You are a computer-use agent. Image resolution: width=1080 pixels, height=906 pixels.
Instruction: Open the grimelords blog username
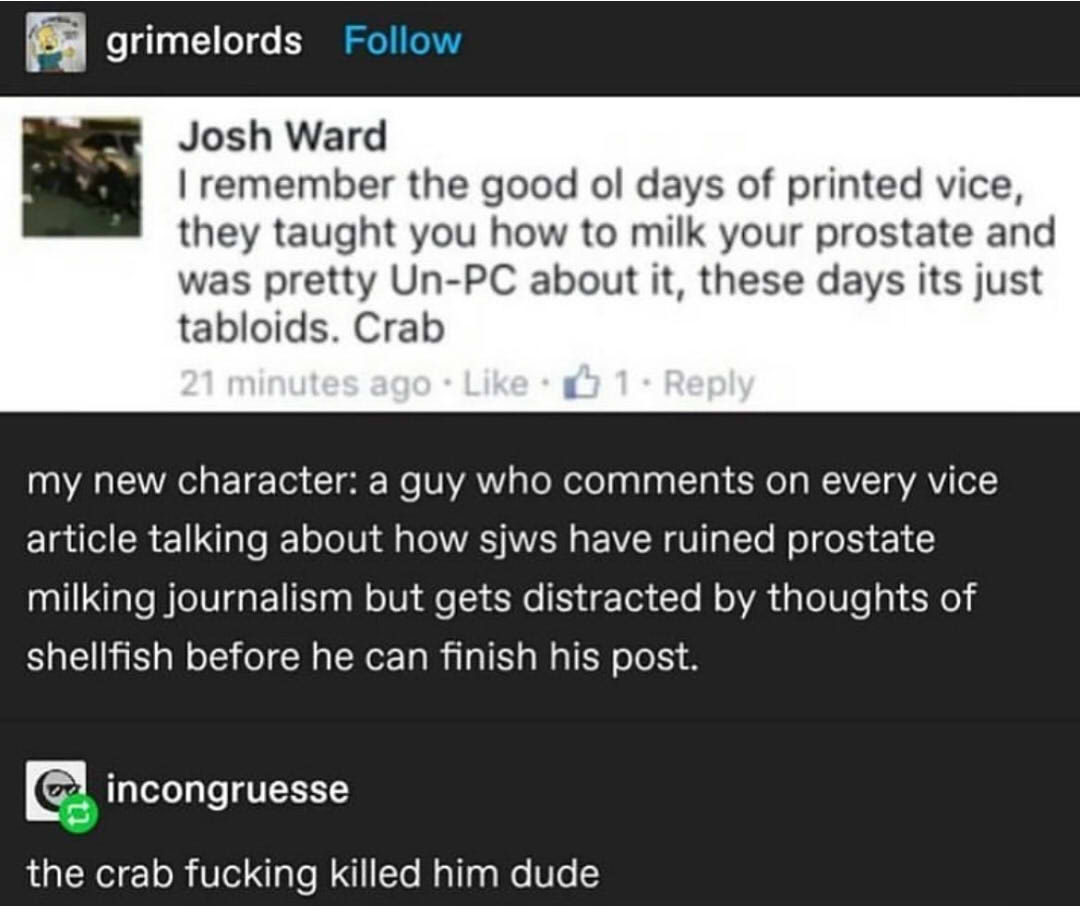(203, 41)
